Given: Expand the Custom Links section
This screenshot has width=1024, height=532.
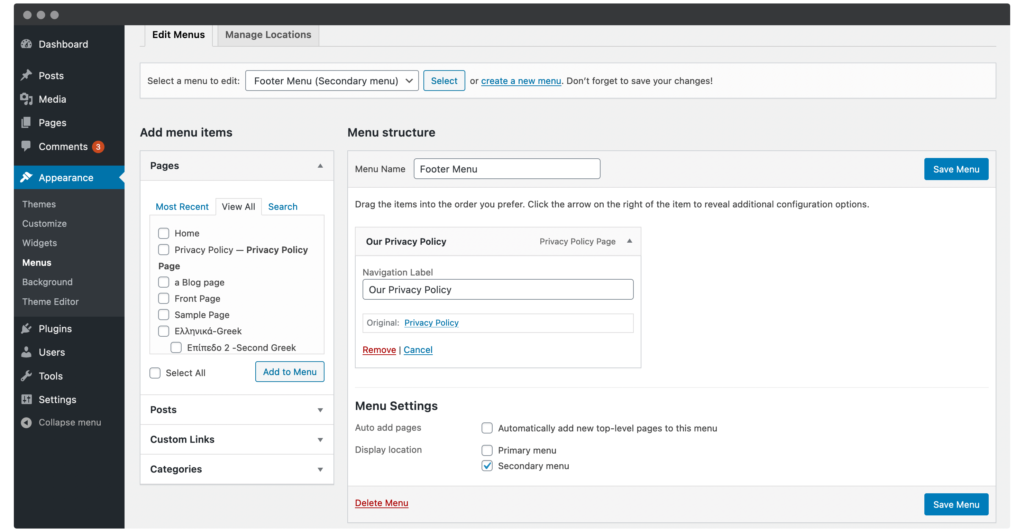Looking at the screenshot, I should tap(236, 440).
